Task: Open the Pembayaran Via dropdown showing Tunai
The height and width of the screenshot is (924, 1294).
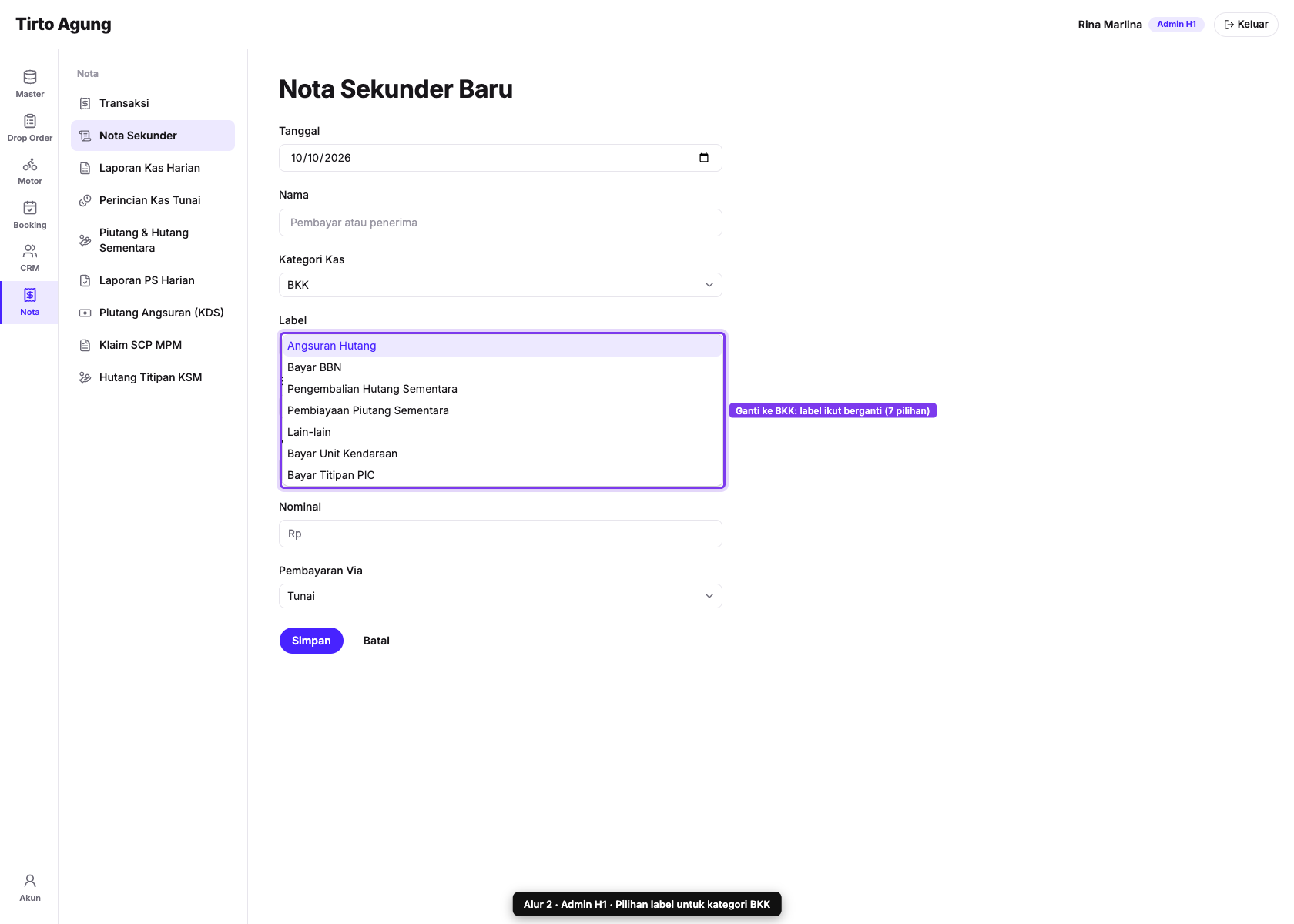Action: (501, 596)
